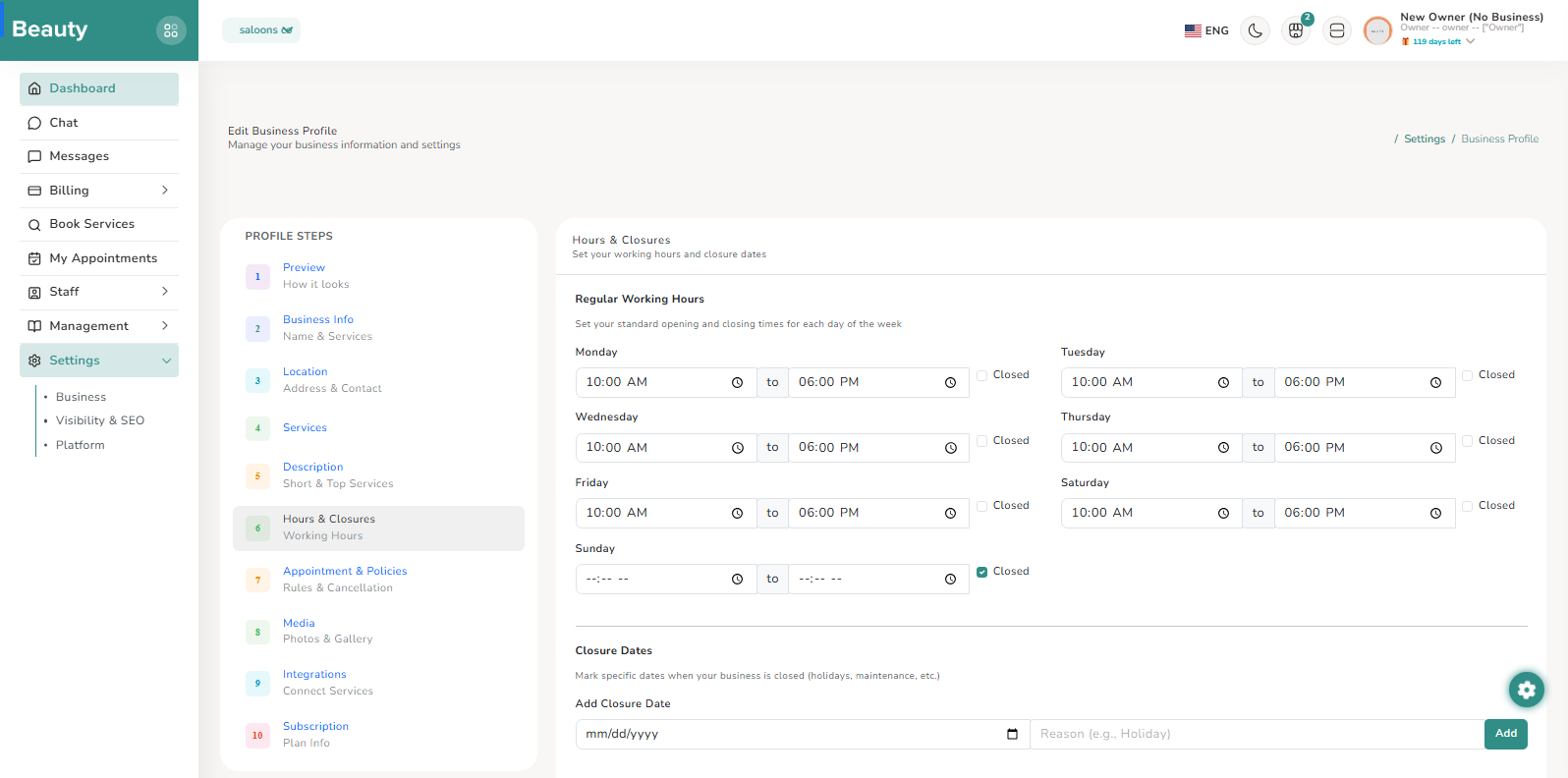Mark Wednesday as Closed
1568x778 pixels.
pyautogui.click(x=981, y=441)
